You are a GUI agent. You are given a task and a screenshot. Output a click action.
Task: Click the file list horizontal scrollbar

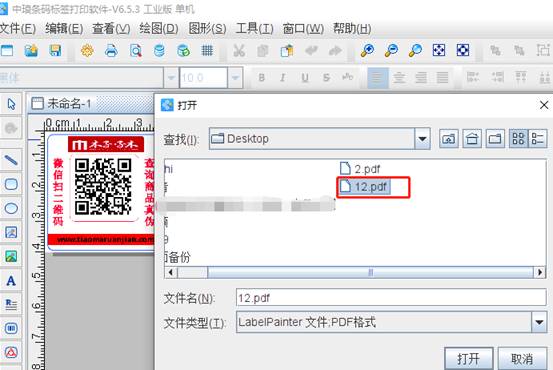click(355, 272)
